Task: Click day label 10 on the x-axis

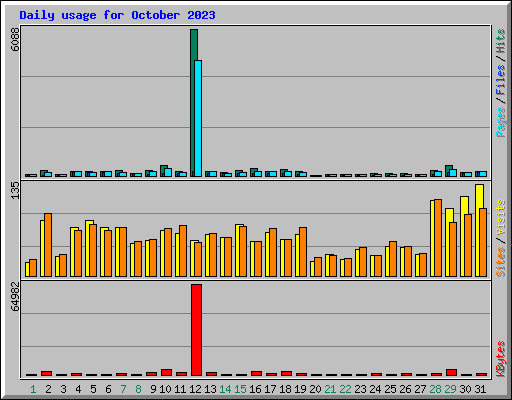Action: click(165, 389)
